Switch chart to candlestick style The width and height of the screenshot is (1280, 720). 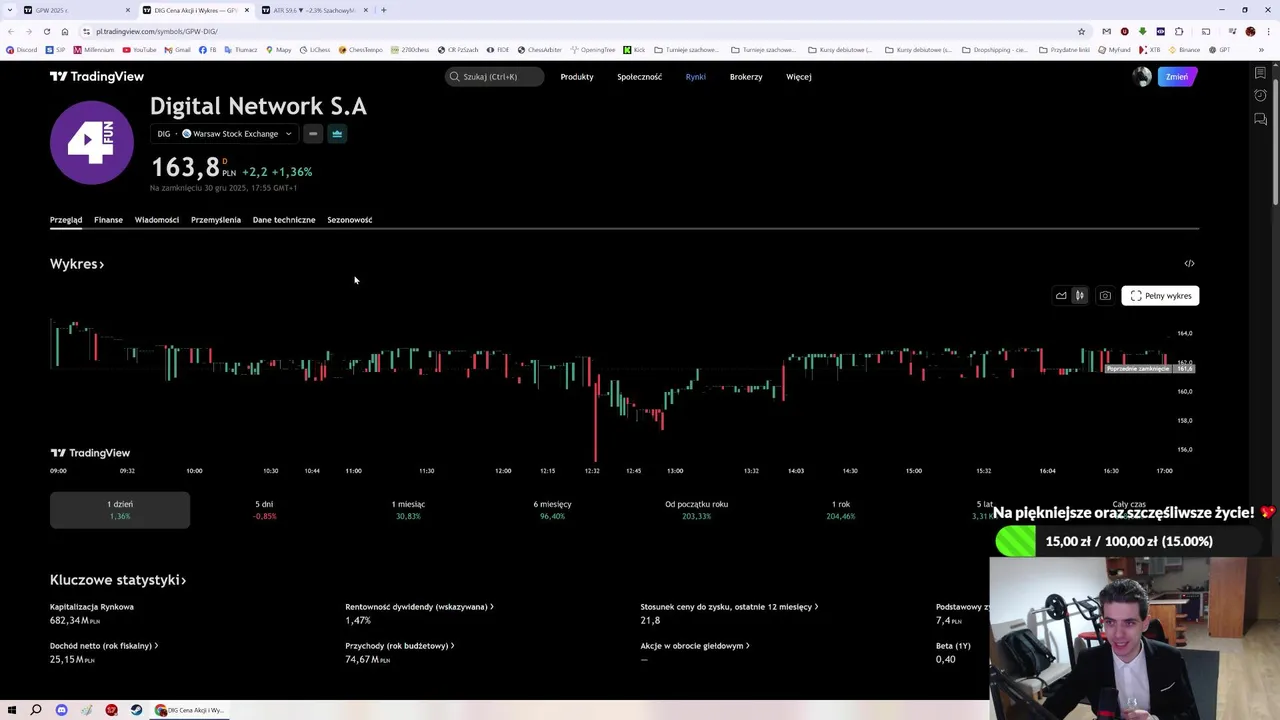(1080, 296)
